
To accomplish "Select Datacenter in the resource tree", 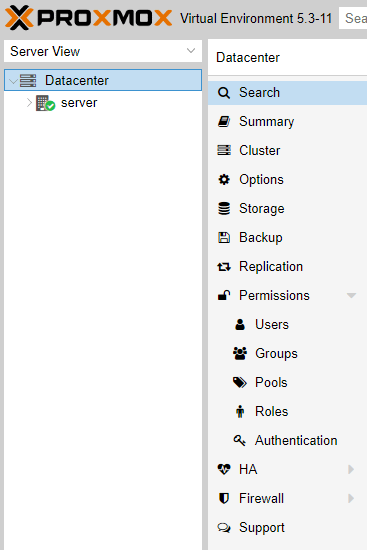I will click(x=103, y=80).
